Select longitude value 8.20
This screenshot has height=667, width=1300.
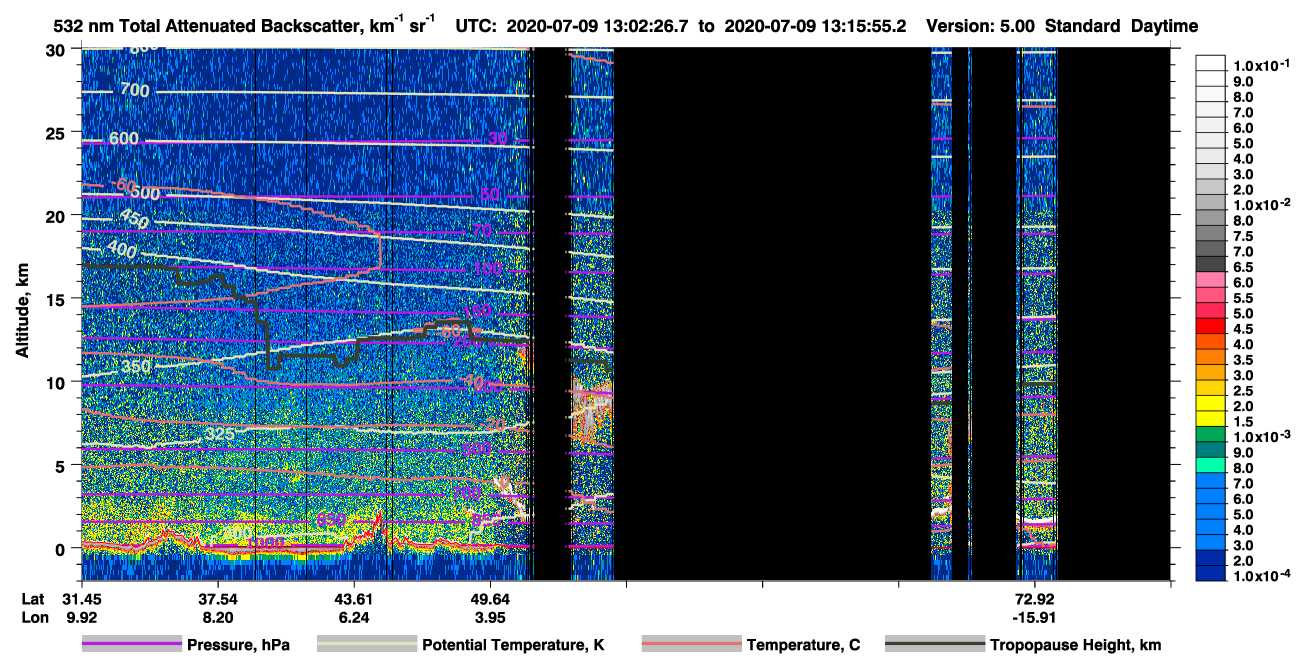click(x=218, y=618)
